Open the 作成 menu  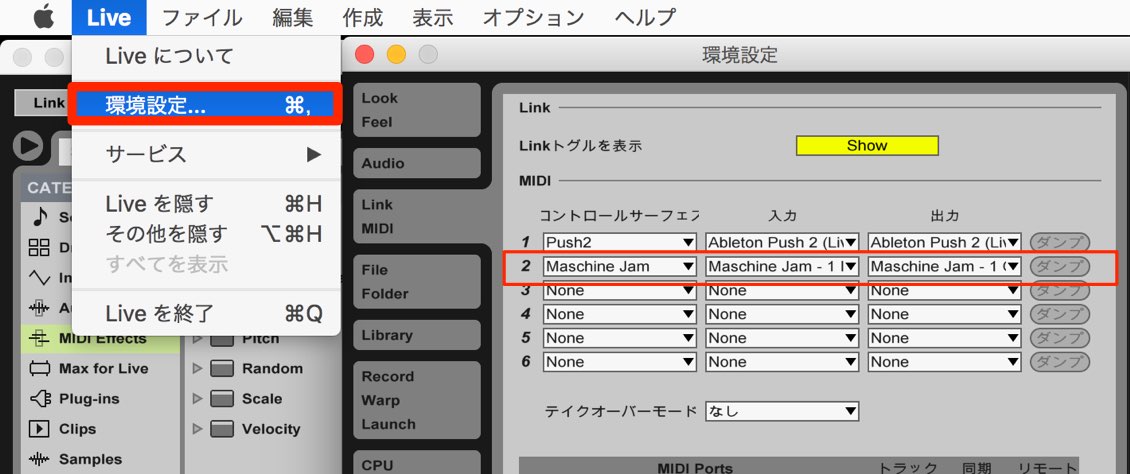click(362, 17)
